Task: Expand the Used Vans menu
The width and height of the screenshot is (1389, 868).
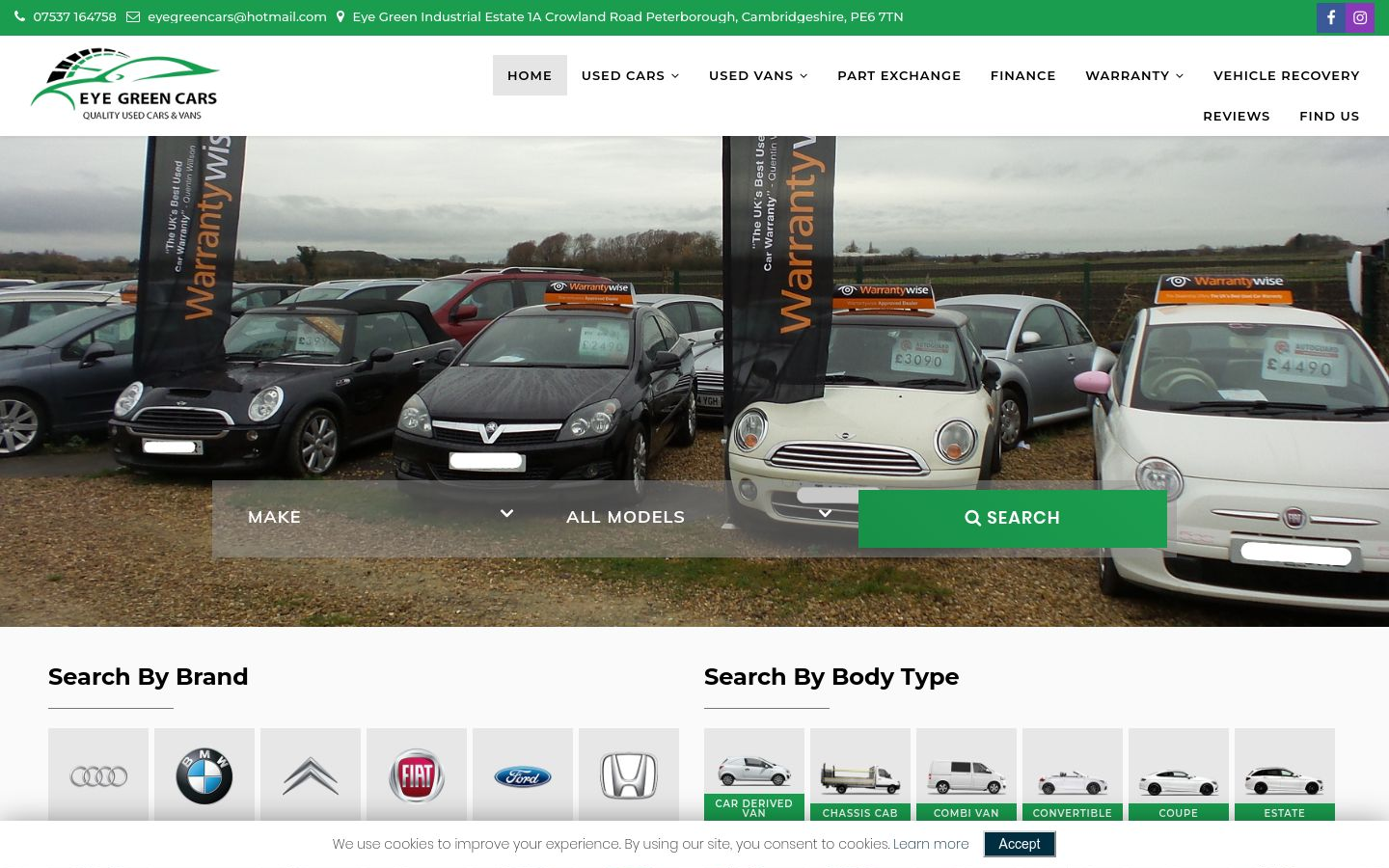Action: tap(758, 75)
